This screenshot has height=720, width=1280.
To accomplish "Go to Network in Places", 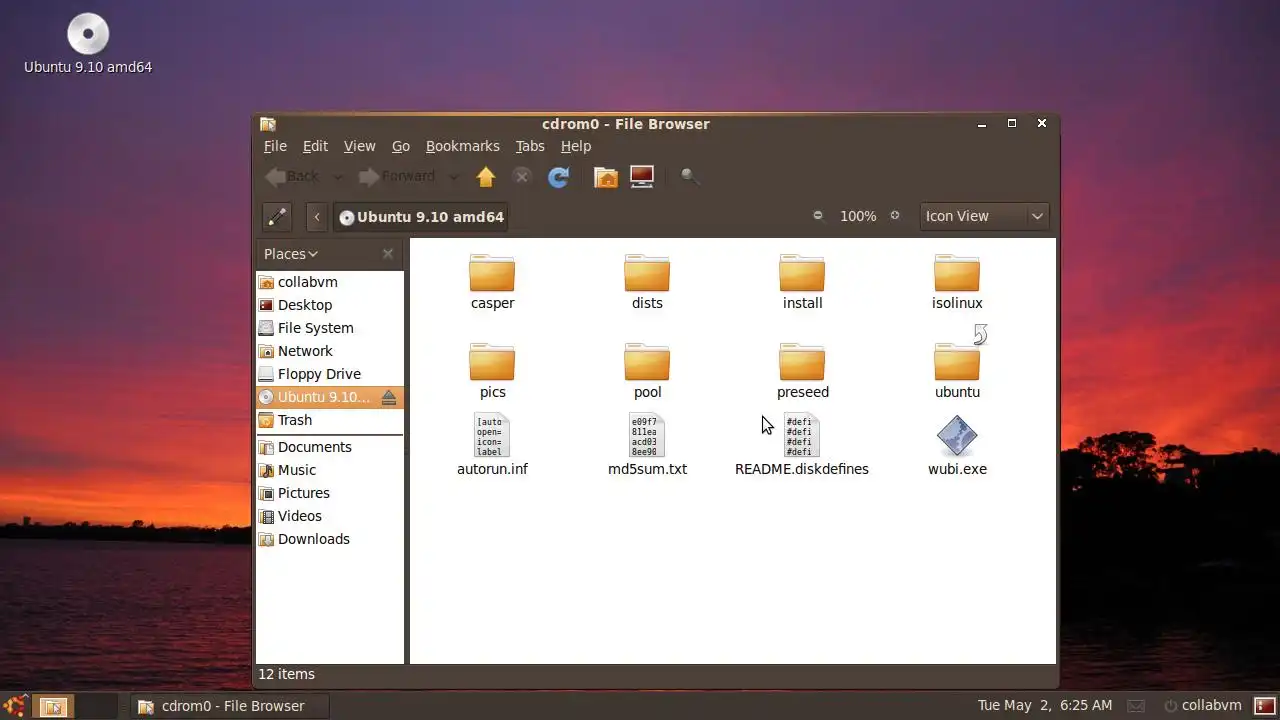I will coord(330,351).
